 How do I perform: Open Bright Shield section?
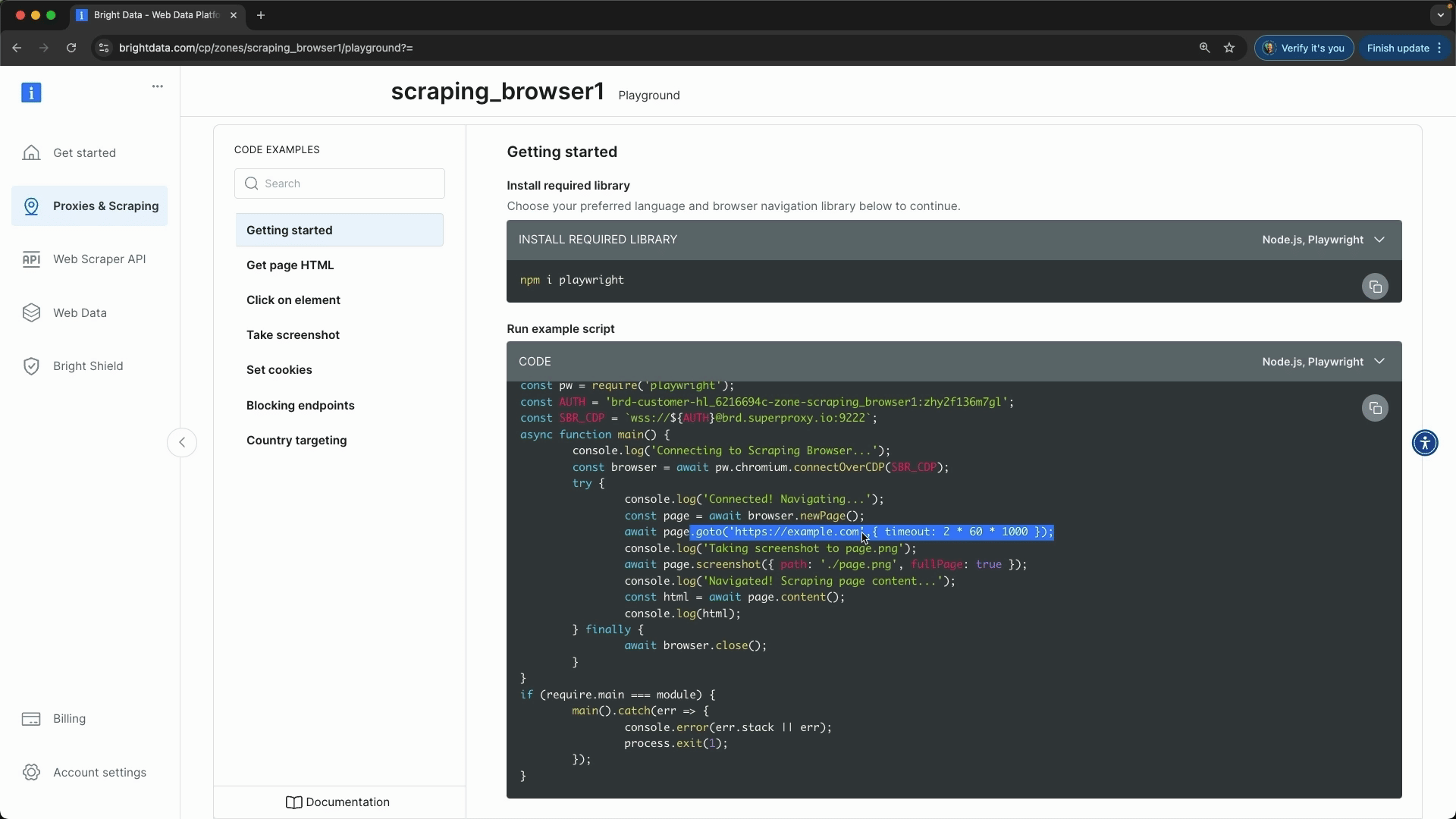[x=89, y=366]
